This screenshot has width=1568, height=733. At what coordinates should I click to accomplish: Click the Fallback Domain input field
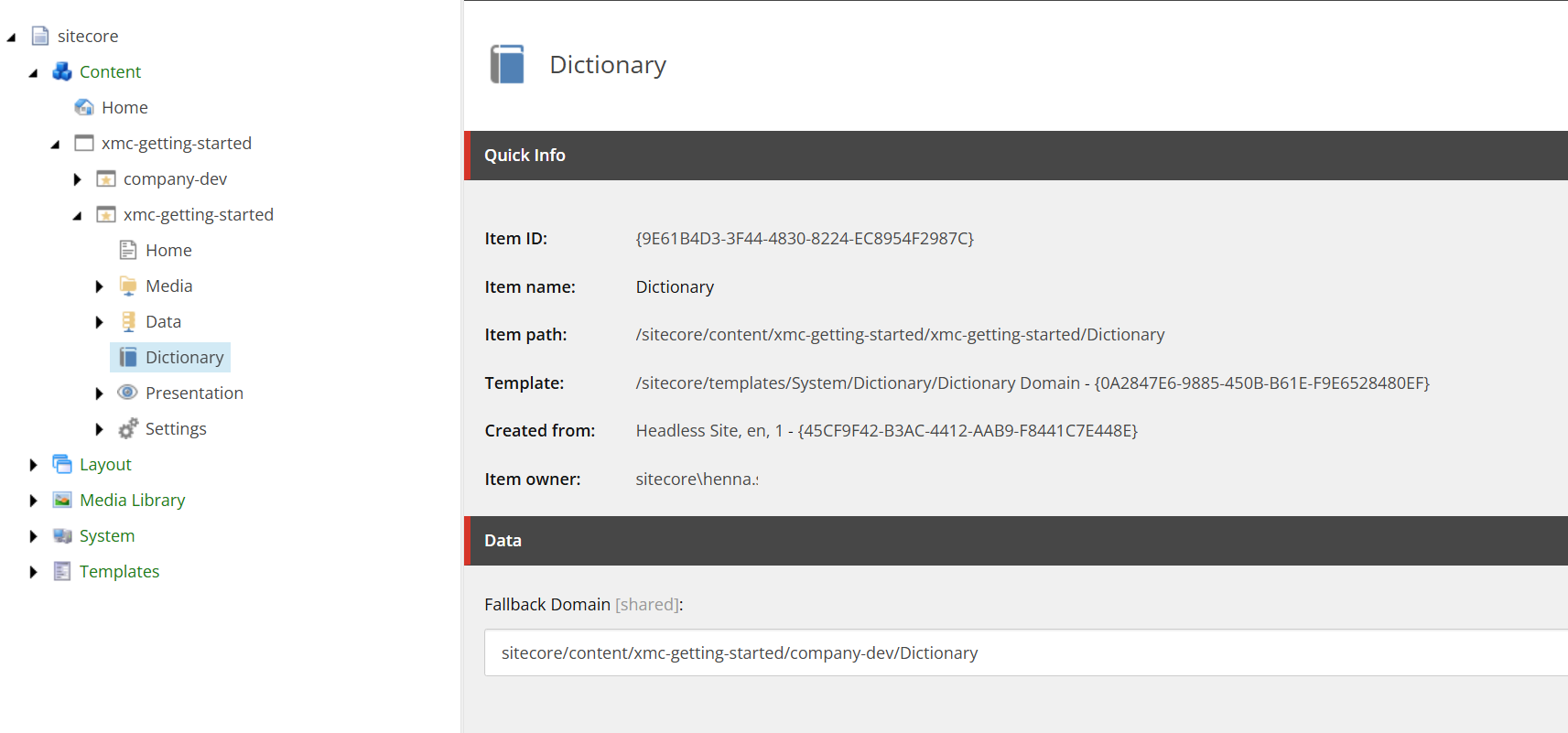coord(1026,652)
